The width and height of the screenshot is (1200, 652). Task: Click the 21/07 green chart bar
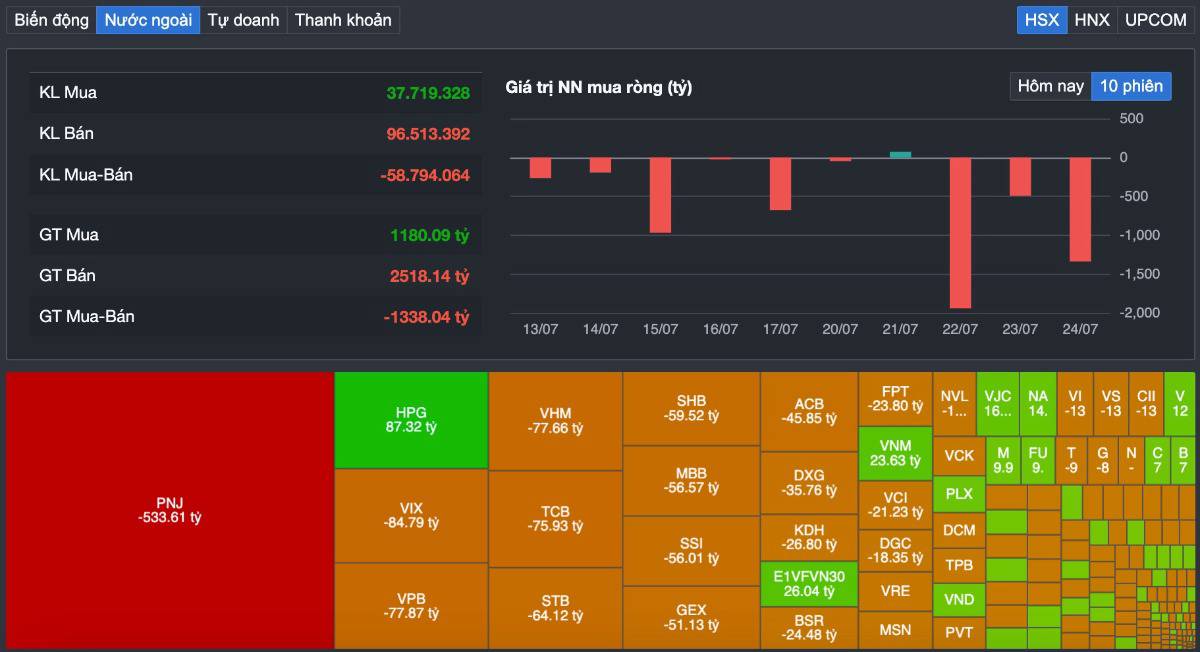click(x=900, y=155)
